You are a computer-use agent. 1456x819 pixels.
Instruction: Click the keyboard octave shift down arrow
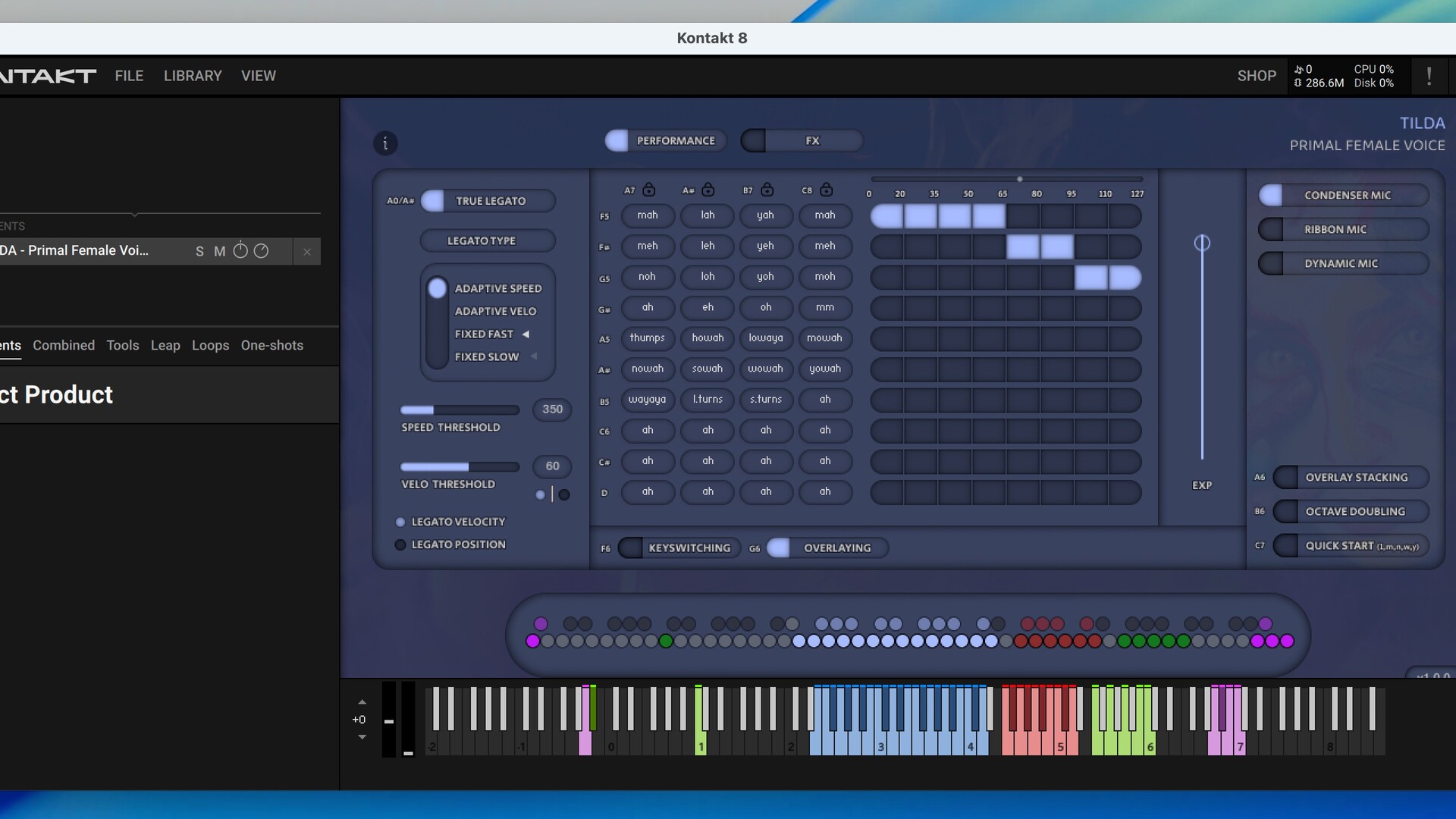(x=362, y=736)
